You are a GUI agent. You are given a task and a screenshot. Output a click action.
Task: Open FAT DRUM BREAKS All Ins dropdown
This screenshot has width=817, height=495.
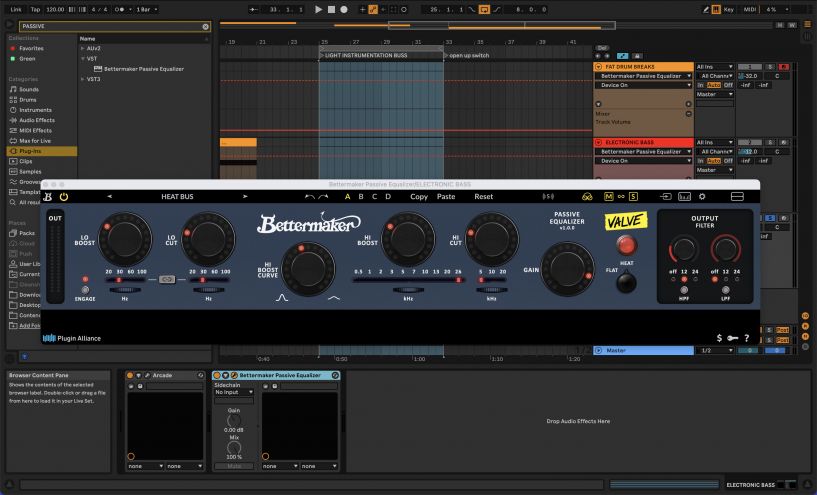point(714,67)
